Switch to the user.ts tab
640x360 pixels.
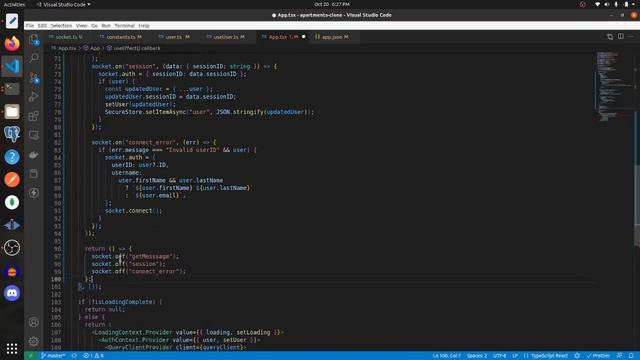point(177,37)
